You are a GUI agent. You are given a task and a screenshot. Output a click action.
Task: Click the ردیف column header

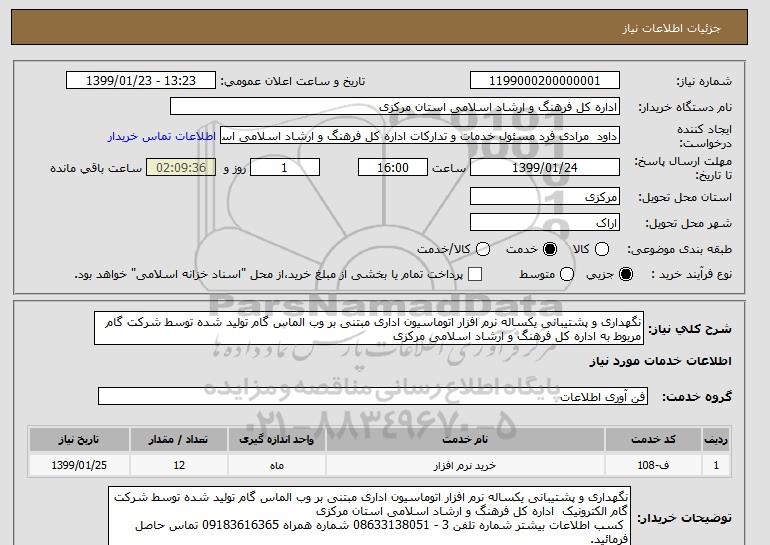tap(716, 439)
